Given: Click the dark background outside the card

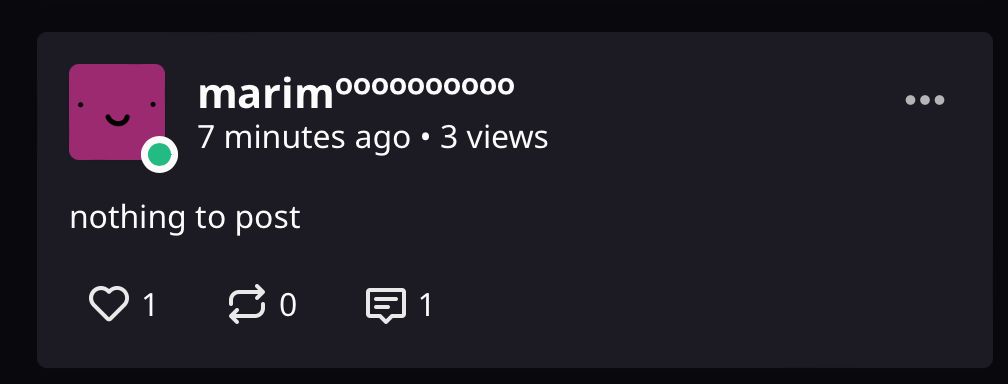Looking at the screenshot, I should pos(504,15).
